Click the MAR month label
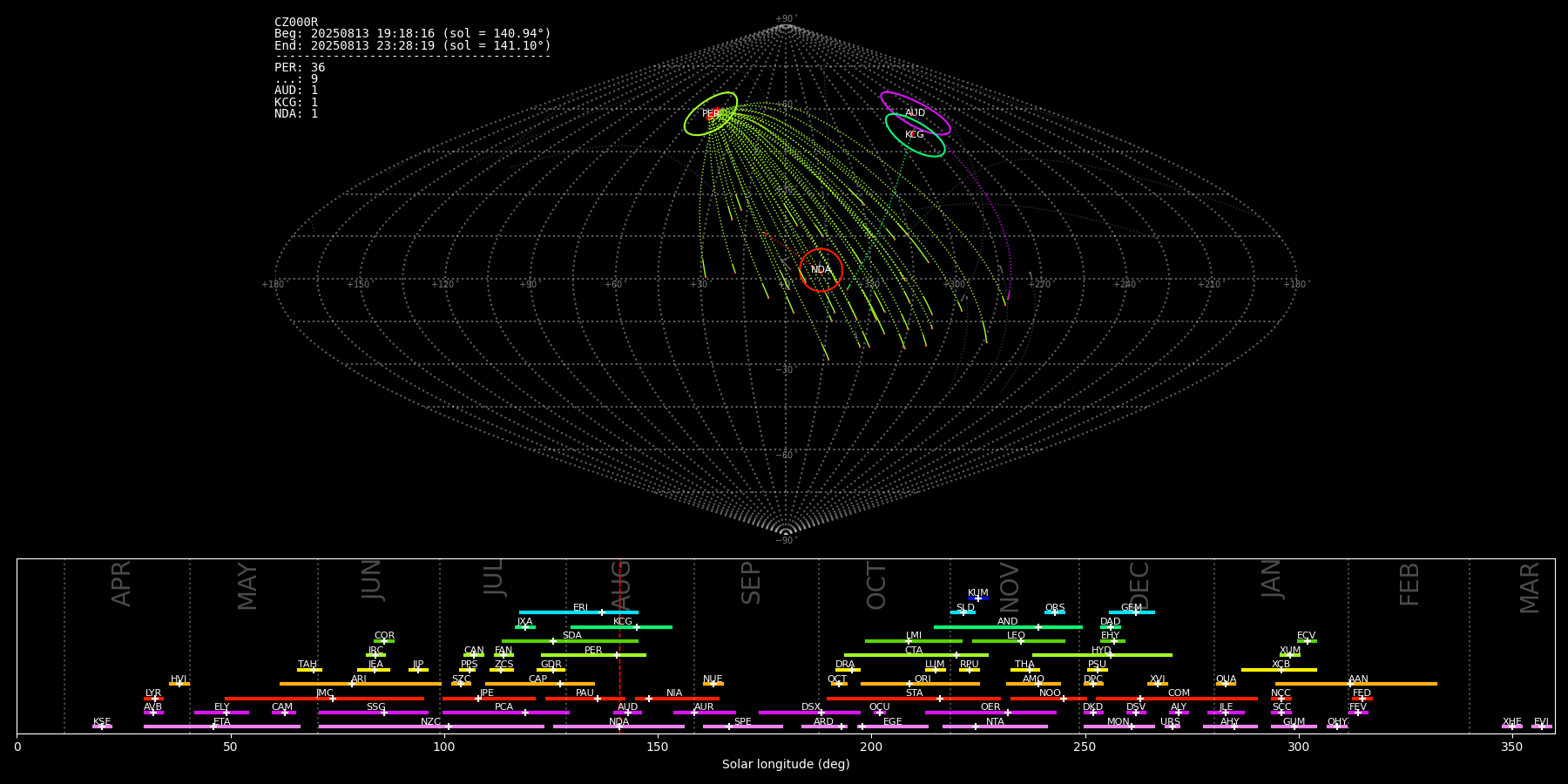Screen dimensions: 1568x784 tap(1530, 588)
